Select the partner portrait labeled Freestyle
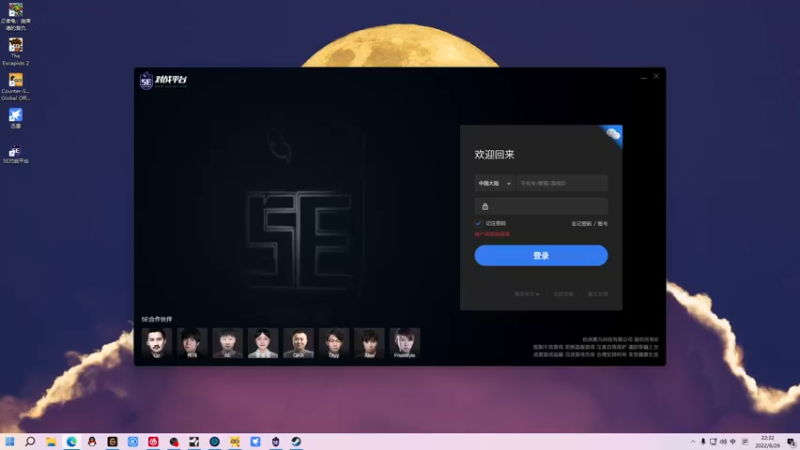 coord(405,343)
